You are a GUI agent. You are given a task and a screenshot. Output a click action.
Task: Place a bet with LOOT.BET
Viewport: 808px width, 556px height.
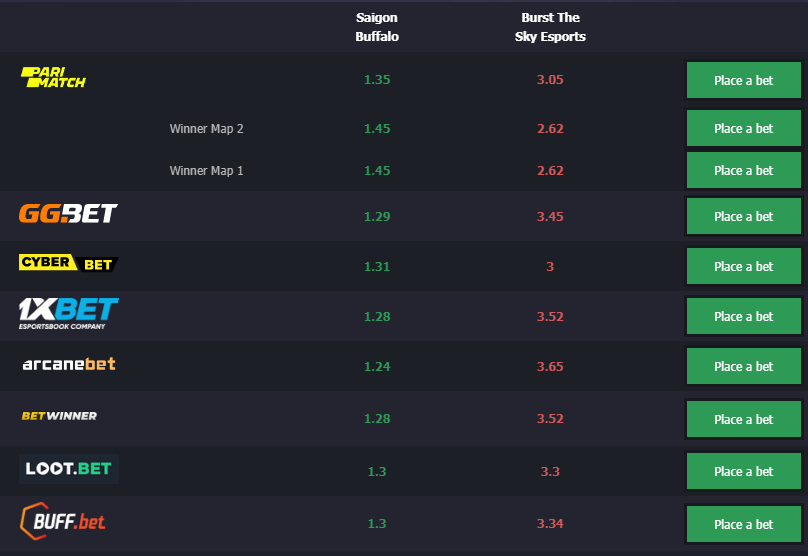click(x=744, y=471)
